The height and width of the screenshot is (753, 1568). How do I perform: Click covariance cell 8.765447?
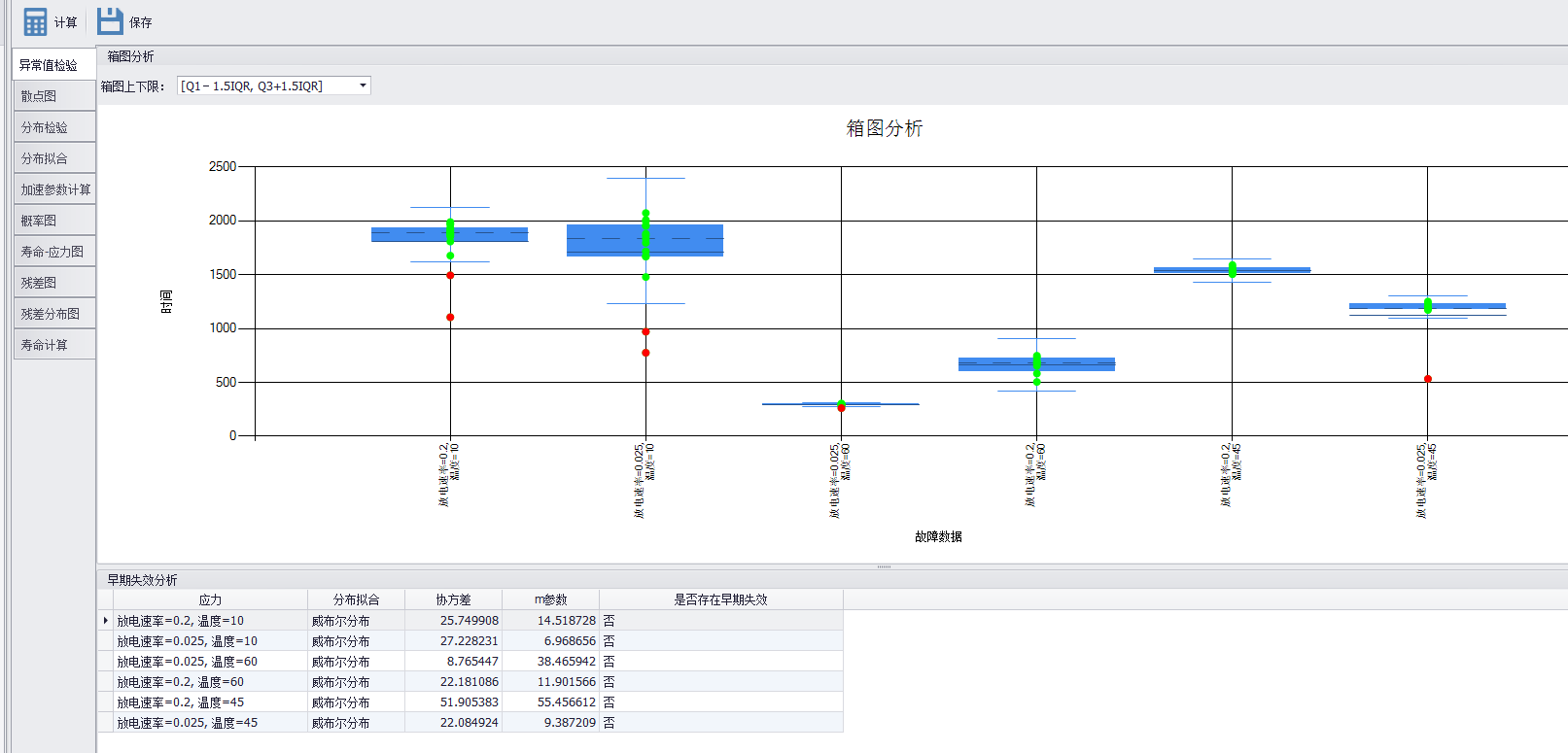(453, 662)
